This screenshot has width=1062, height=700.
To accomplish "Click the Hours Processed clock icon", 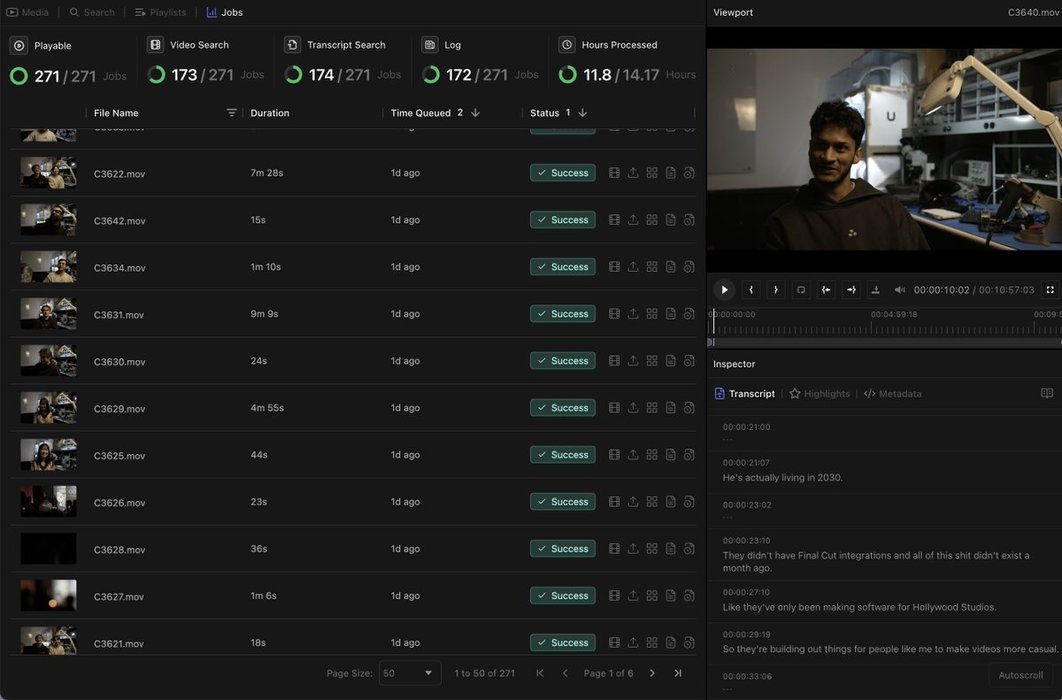I will (567, 45).
